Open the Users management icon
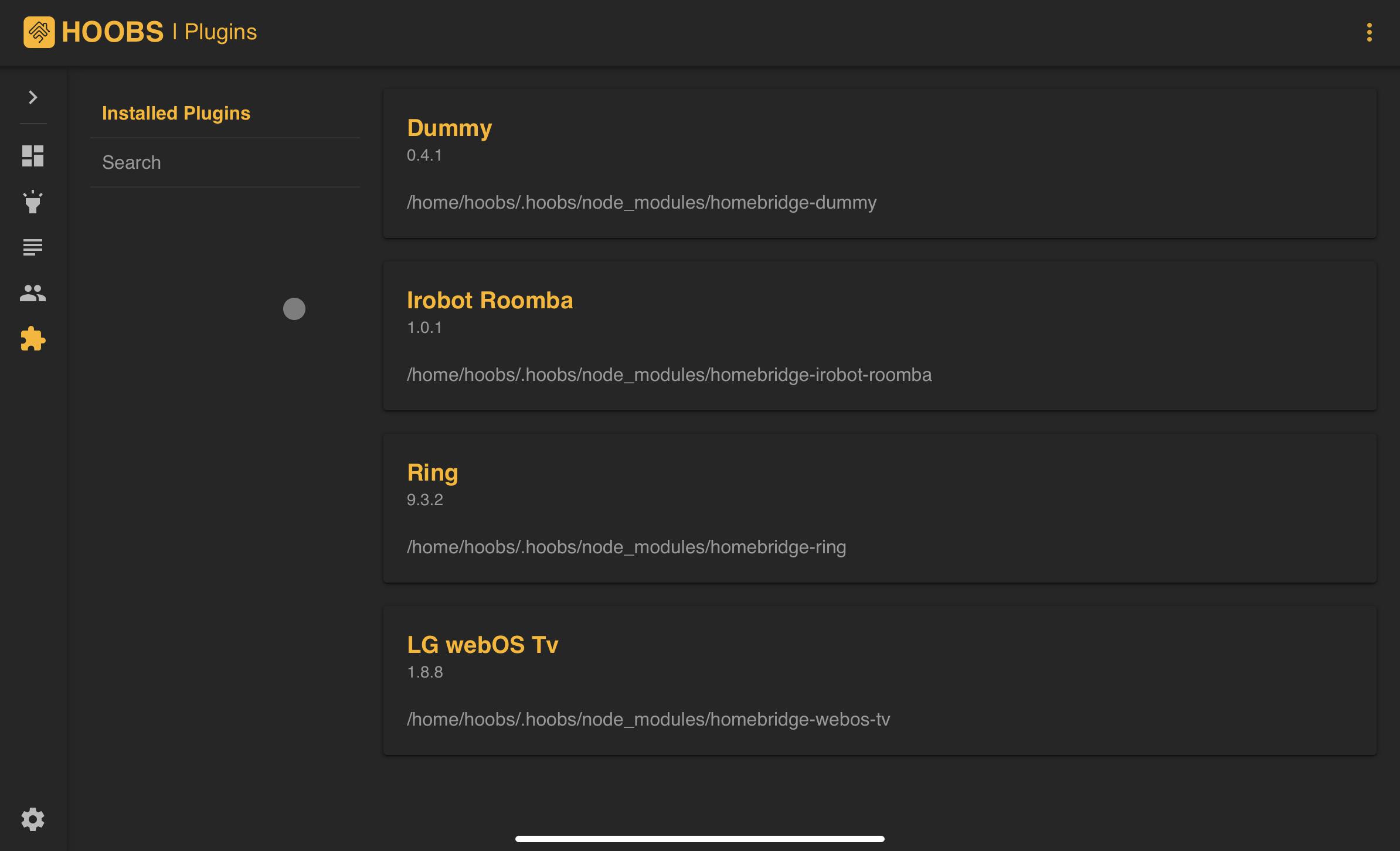This screenshot has width=1400, height=851. (32, 294)
